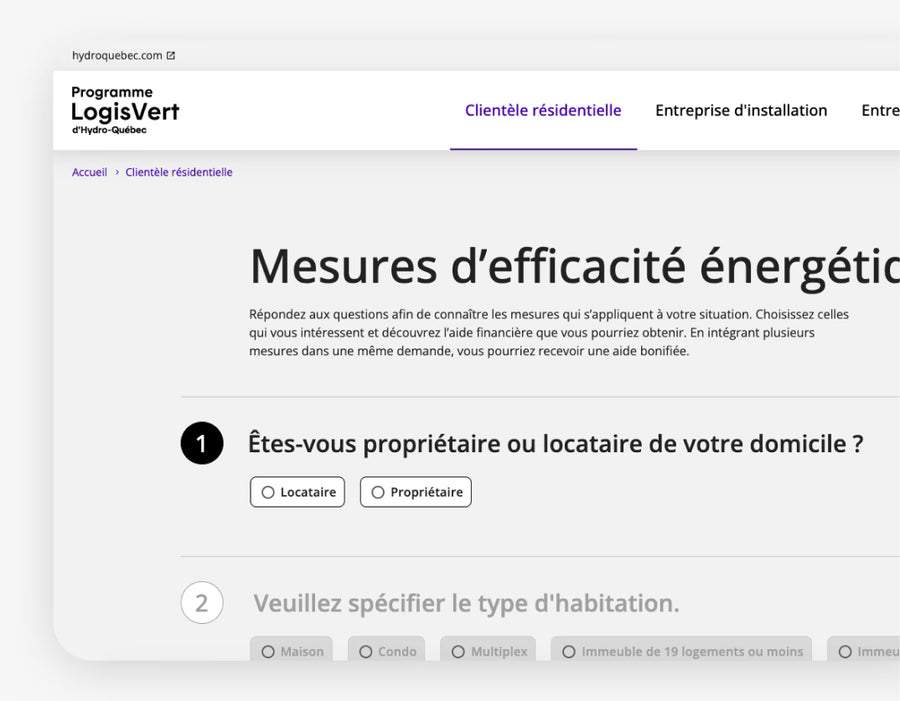Select the Locataire radio option
This screenshot has width=900, height=701.
[297, 492]
